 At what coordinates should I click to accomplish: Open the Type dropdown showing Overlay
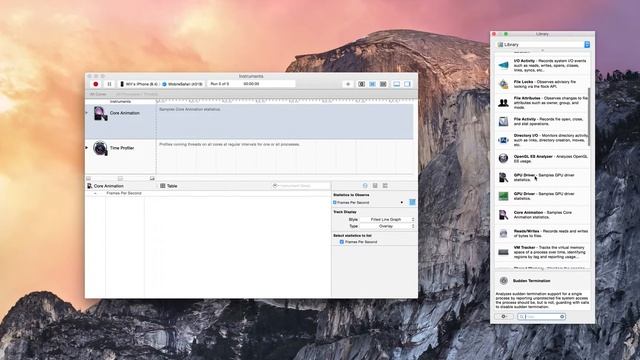point(387,226)
